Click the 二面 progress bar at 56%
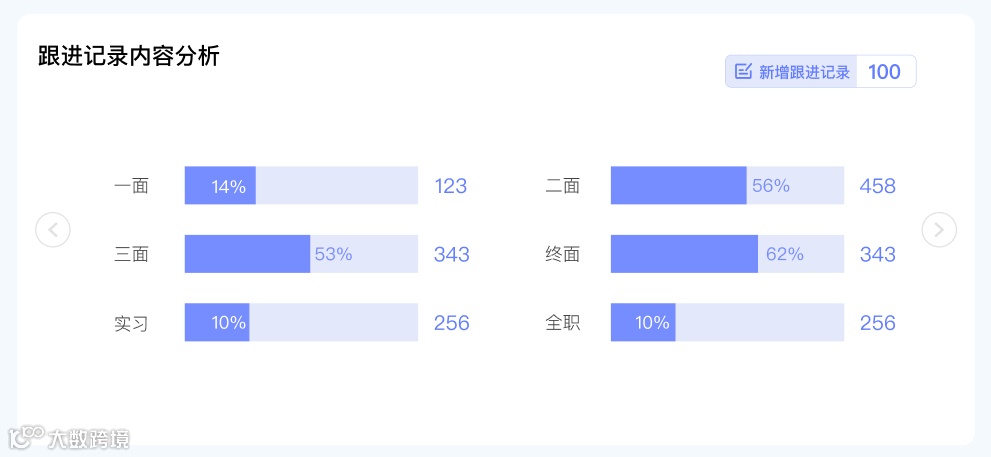The width and height of the screenshot is (991, 457). [x=727, y=185]
